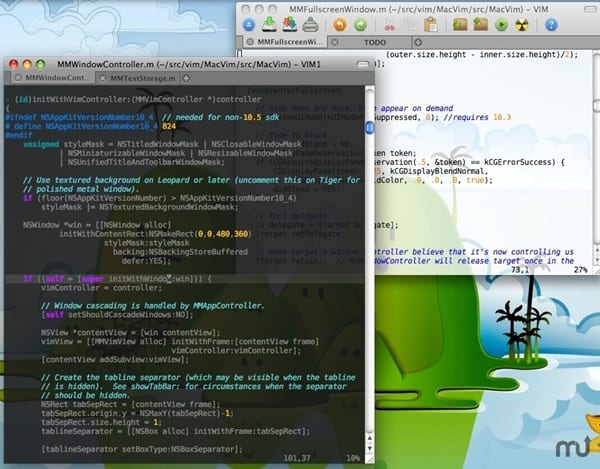Screen dimensions: 600x469
Task: Add a new tab in the MMFullscreenWindow window
Action: [418, 42]
